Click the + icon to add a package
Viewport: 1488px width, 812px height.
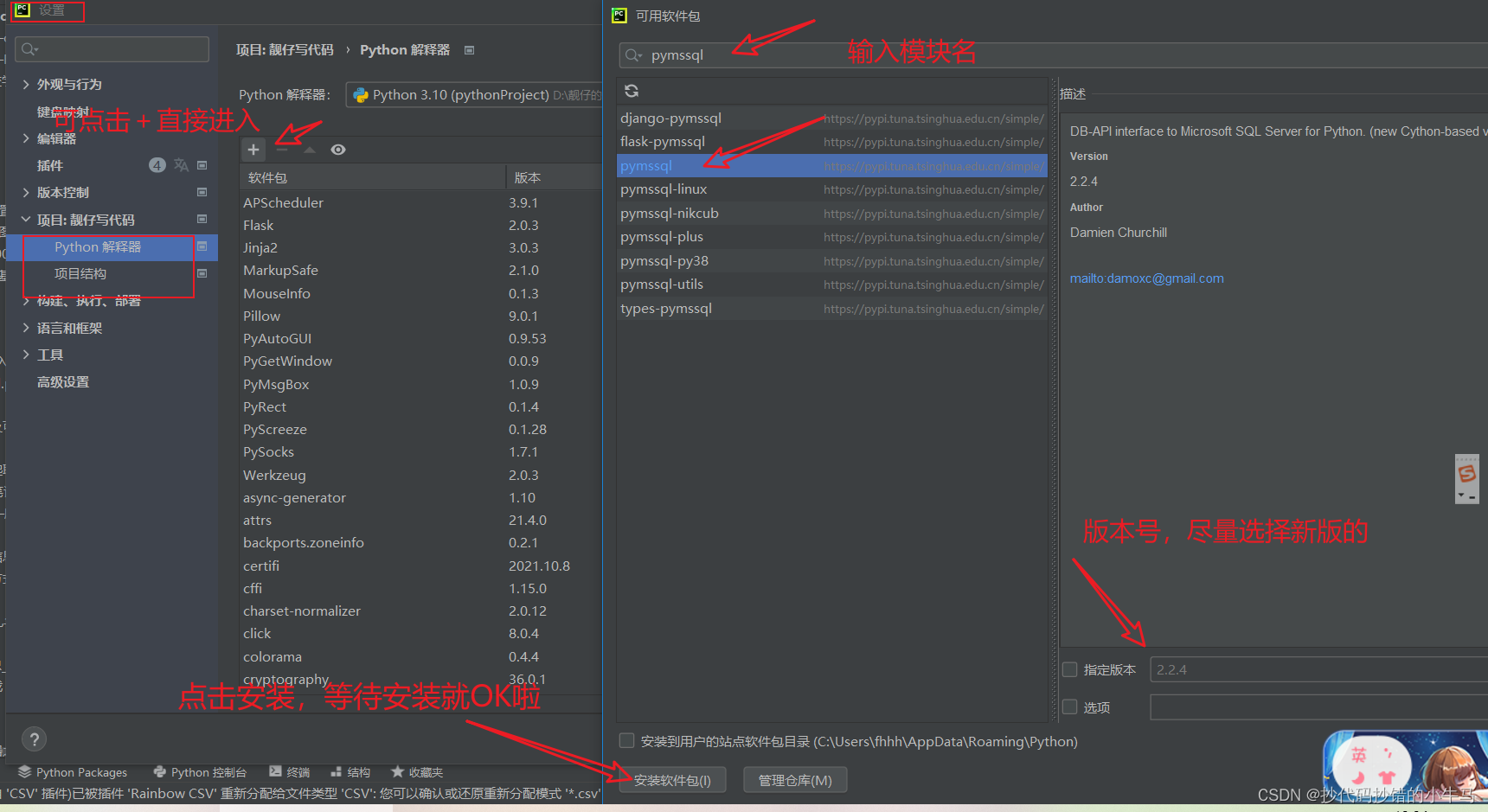(x=253, y=149)
